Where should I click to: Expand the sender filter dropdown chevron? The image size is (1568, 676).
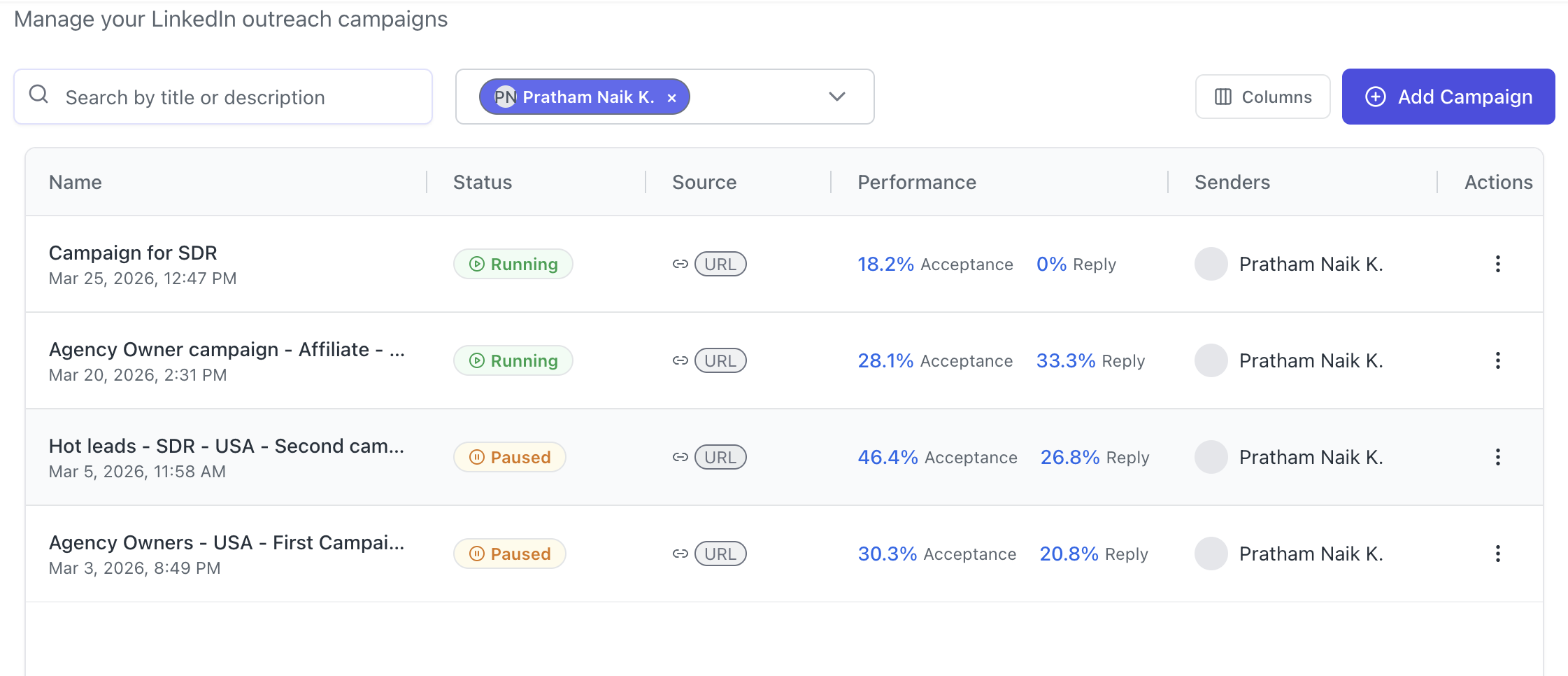point(836,97)
